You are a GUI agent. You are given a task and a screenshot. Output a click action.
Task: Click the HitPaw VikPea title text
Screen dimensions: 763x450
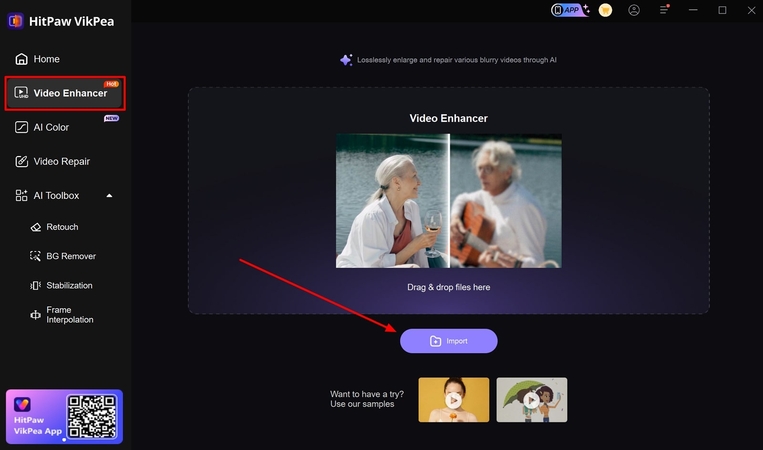pos(72,21)
